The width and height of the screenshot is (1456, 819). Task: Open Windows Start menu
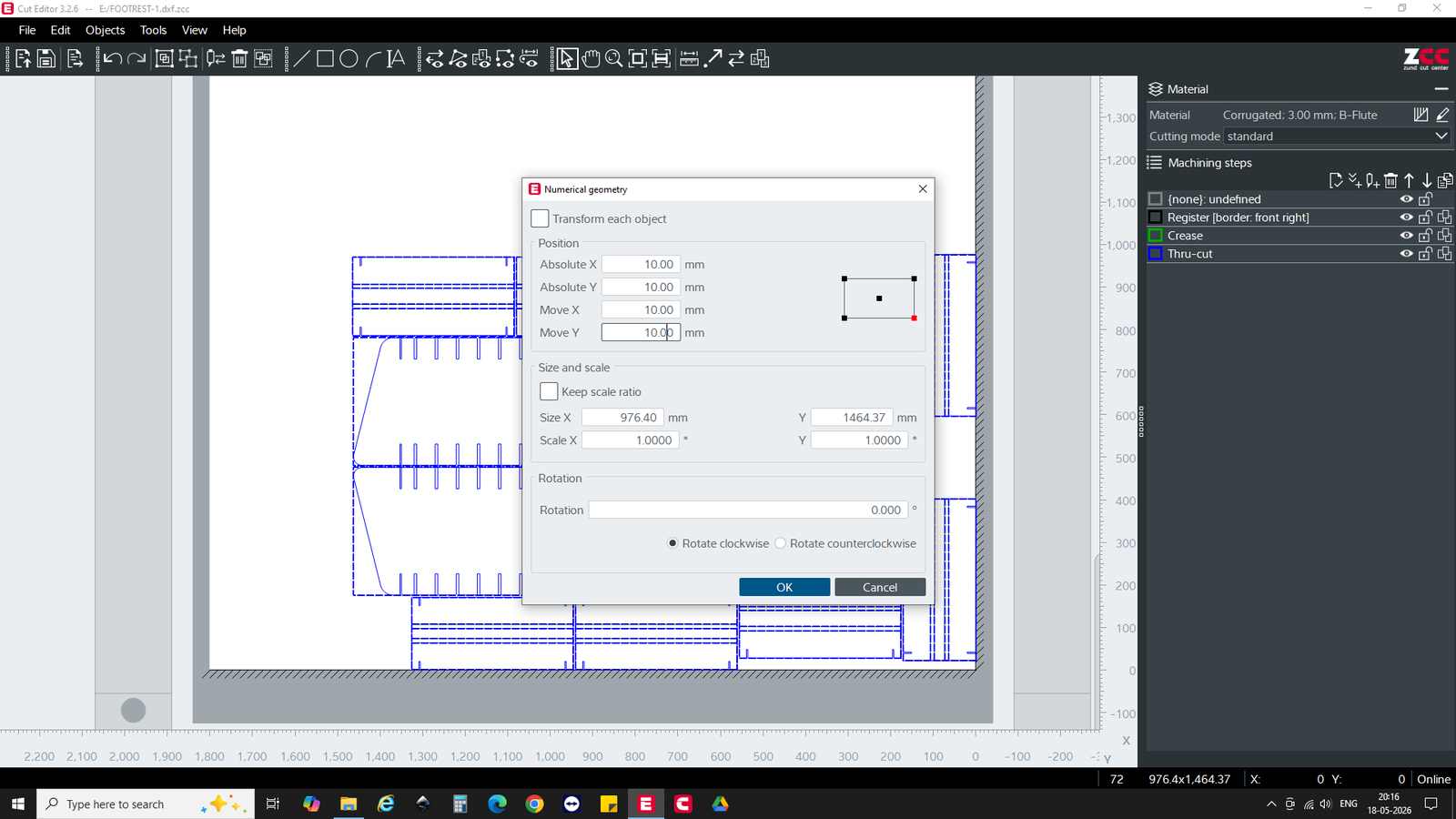(x=17, y=804)
